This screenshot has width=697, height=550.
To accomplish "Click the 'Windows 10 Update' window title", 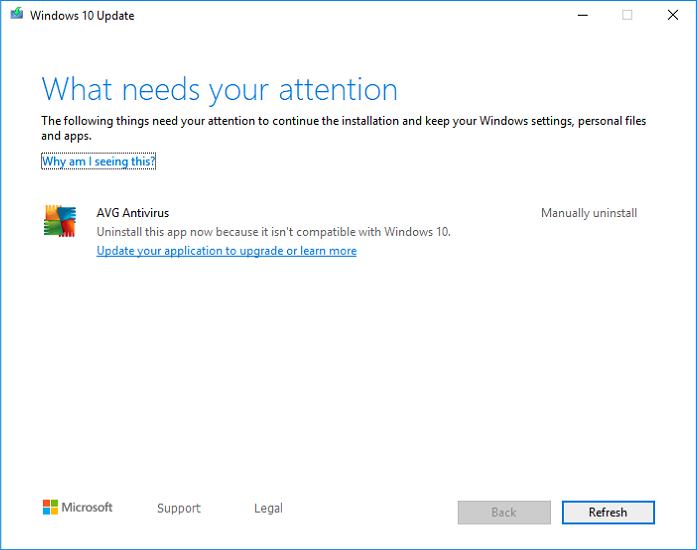I will pyautogui.click(x=82, y=16).
